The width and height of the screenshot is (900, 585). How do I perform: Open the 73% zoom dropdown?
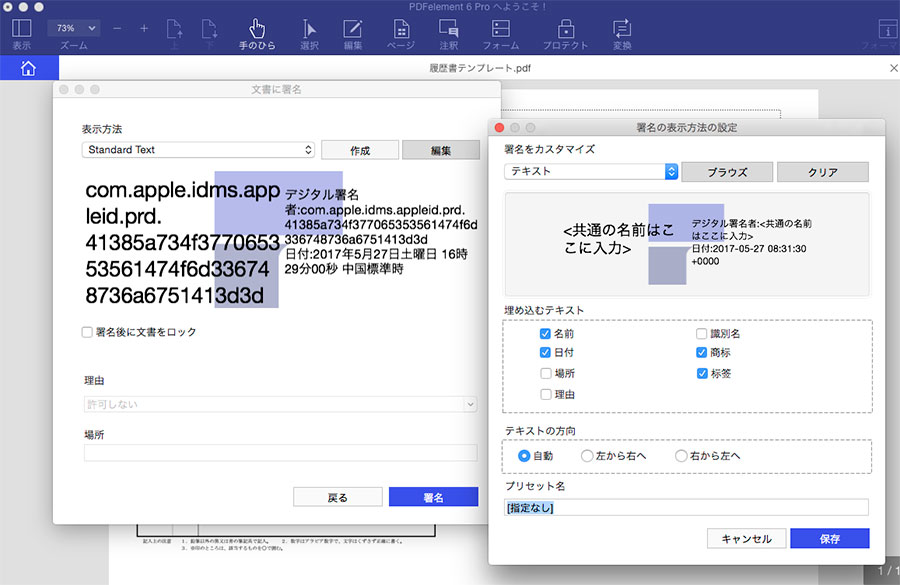pyautogui.click(x=75, y=28)
